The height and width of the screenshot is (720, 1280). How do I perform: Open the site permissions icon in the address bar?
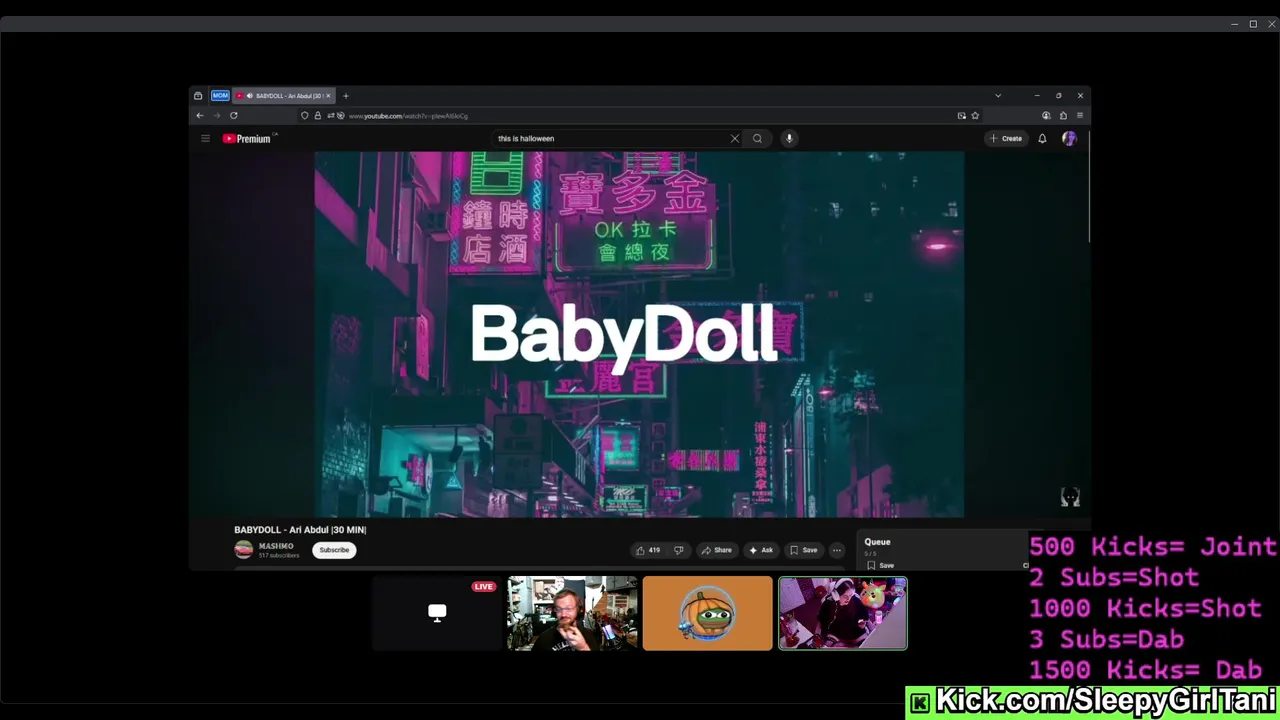coord(331,116)
